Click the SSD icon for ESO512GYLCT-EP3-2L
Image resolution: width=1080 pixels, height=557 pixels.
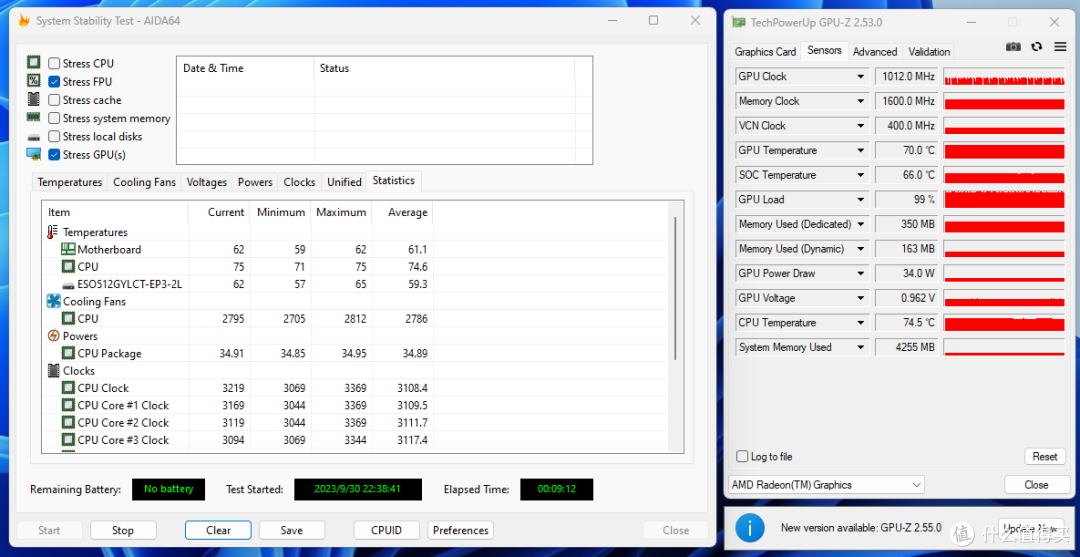click(68, 284)
